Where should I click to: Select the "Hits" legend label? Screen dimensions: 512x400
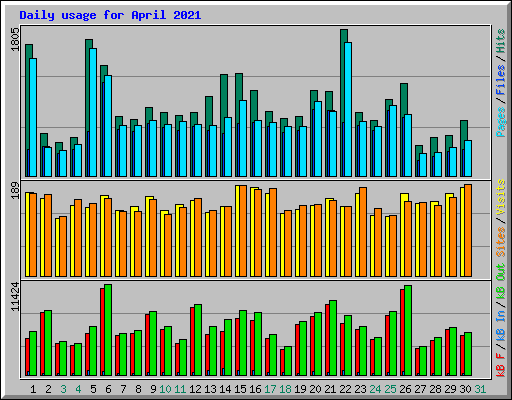(x=501, y=41)
